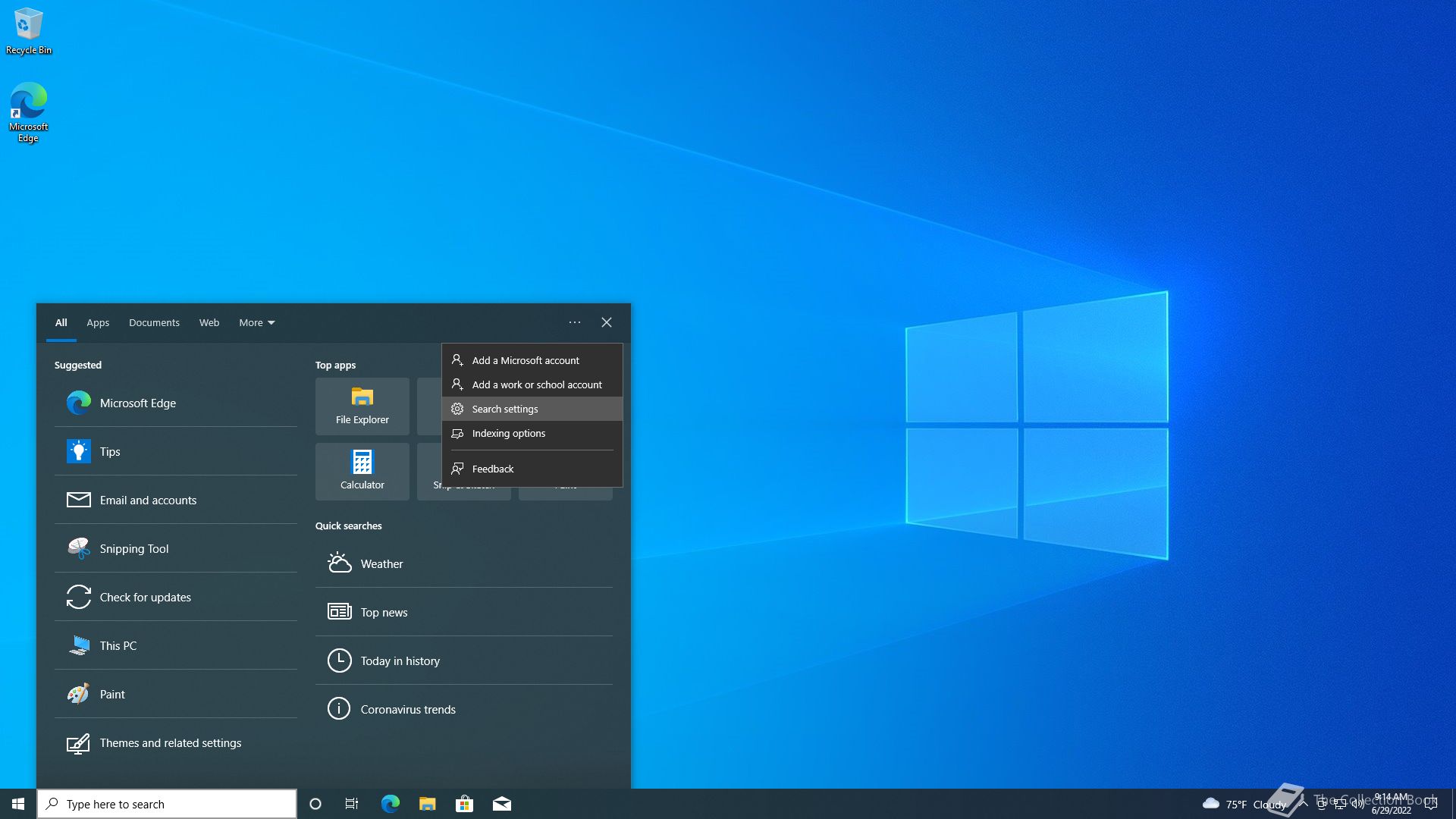
Task: Choose Add a Microsoft account
Action: [x=532, y=360]
